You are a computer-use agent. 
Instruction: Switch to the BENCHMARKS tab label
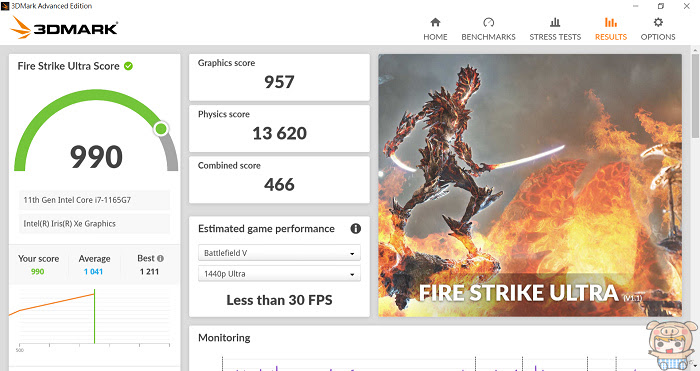coord(488,37)
